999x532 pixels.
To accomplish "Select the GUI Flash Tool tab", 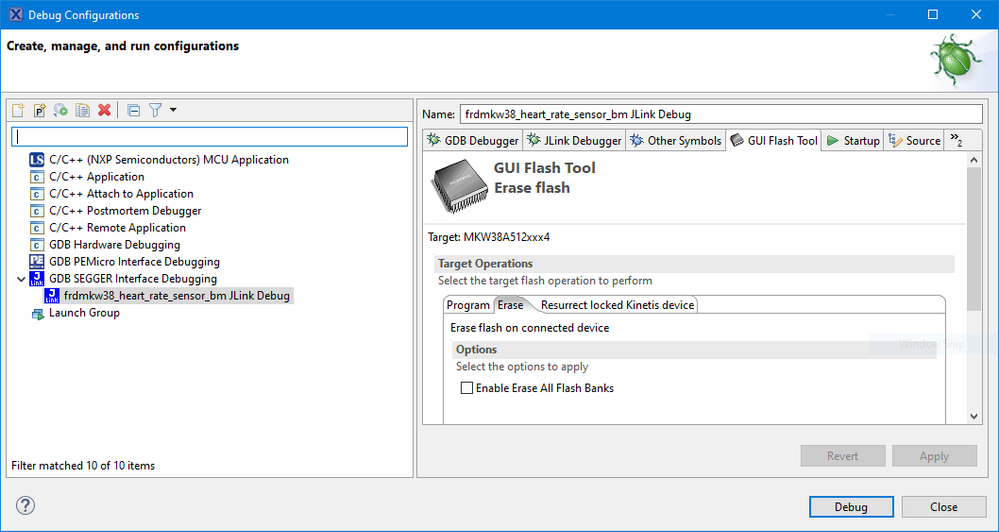I will pos(773,141).
